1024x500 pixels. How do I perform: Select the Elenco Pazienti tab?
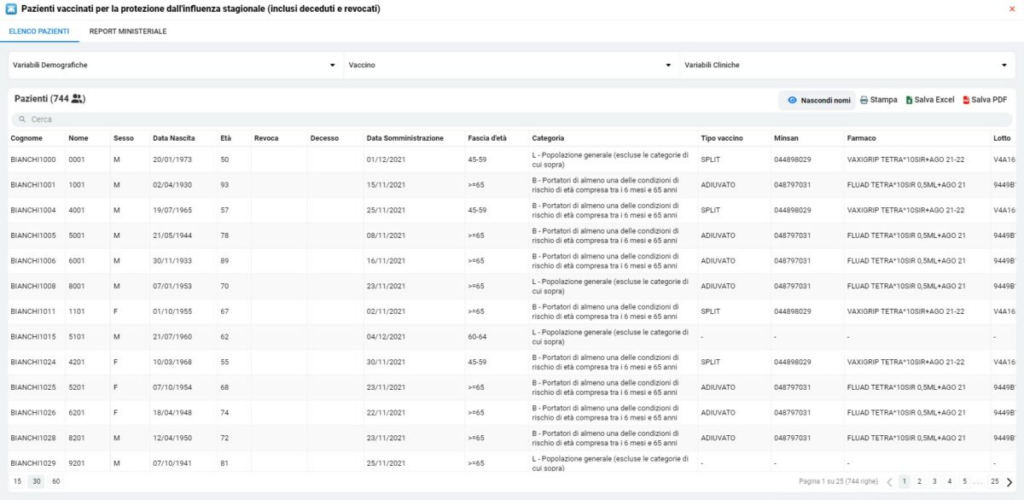pyautogui.click(x=39, y=32)
